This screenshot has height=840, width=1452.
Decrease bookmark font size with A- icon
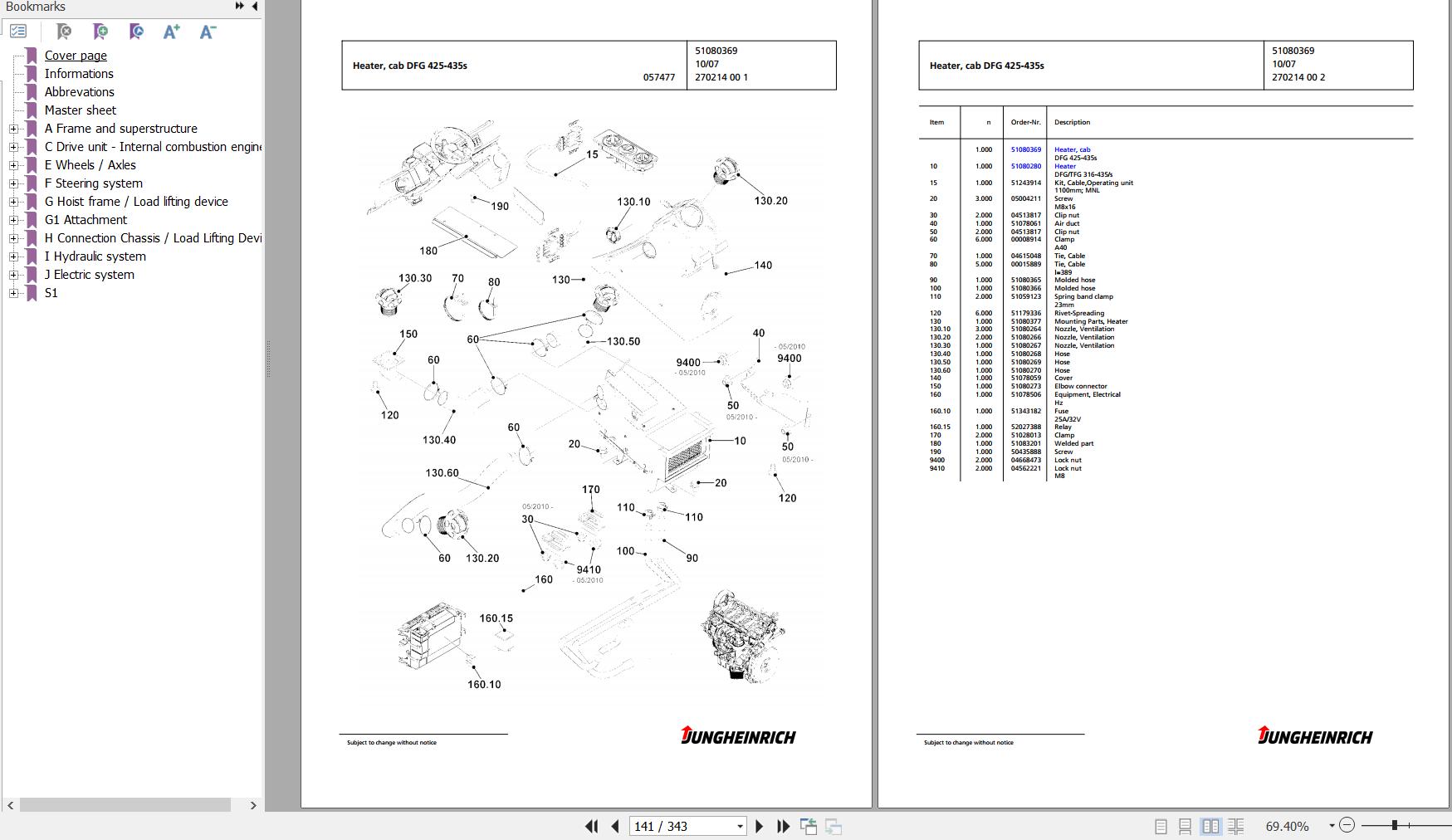208,32
